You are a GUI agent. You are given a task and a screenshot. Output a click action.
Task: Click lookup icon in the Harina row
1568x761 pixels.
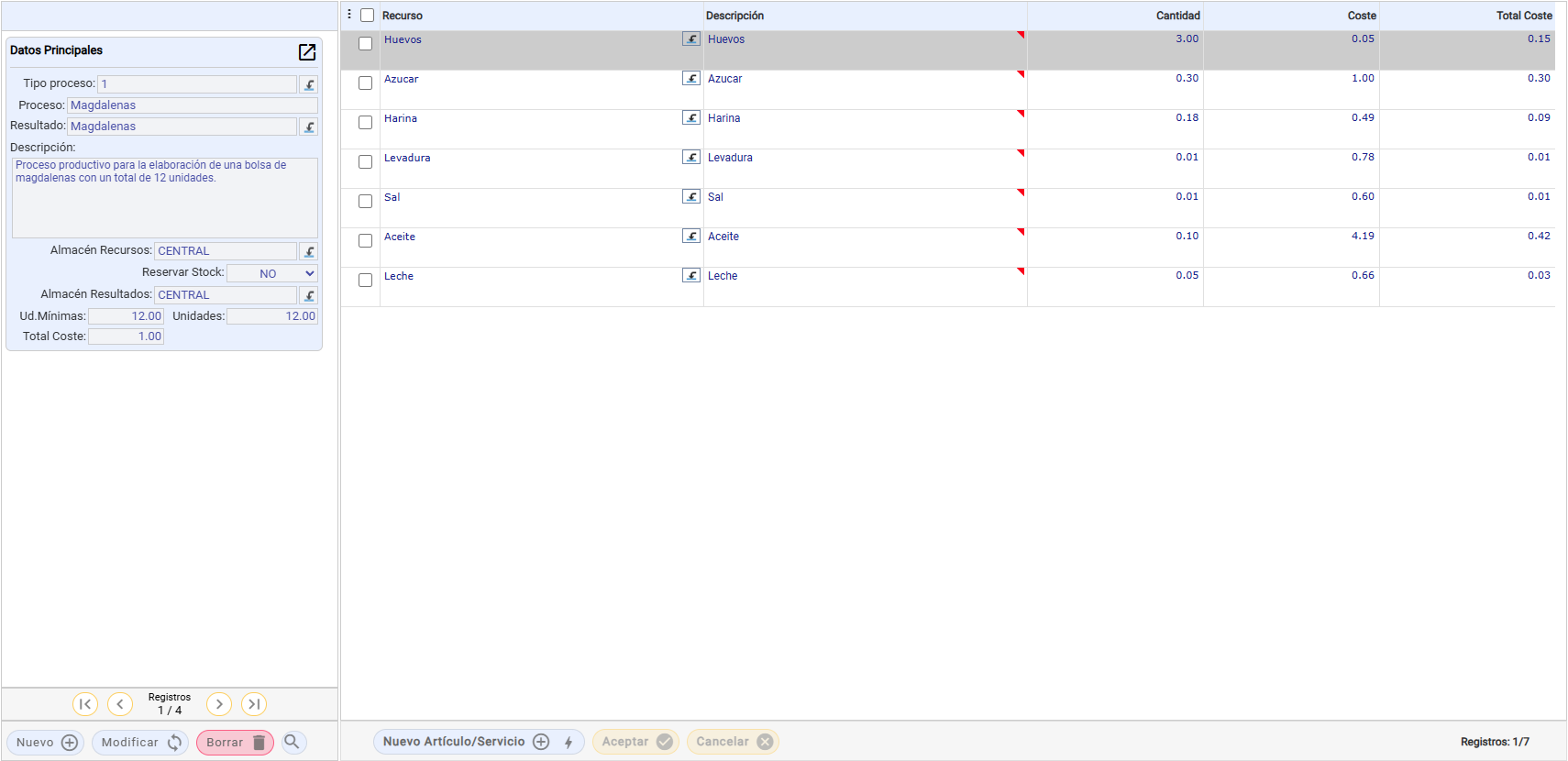[691, 118]
